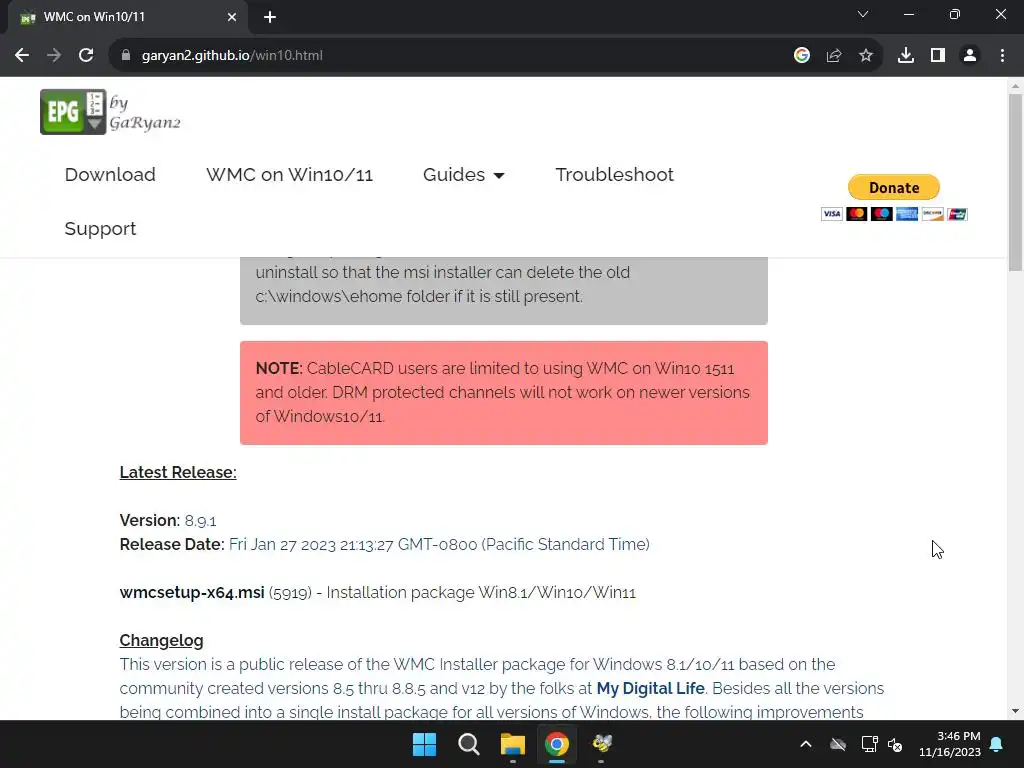
Task: Open the Chrome three-dot menu
Action: click(1002, 56)
